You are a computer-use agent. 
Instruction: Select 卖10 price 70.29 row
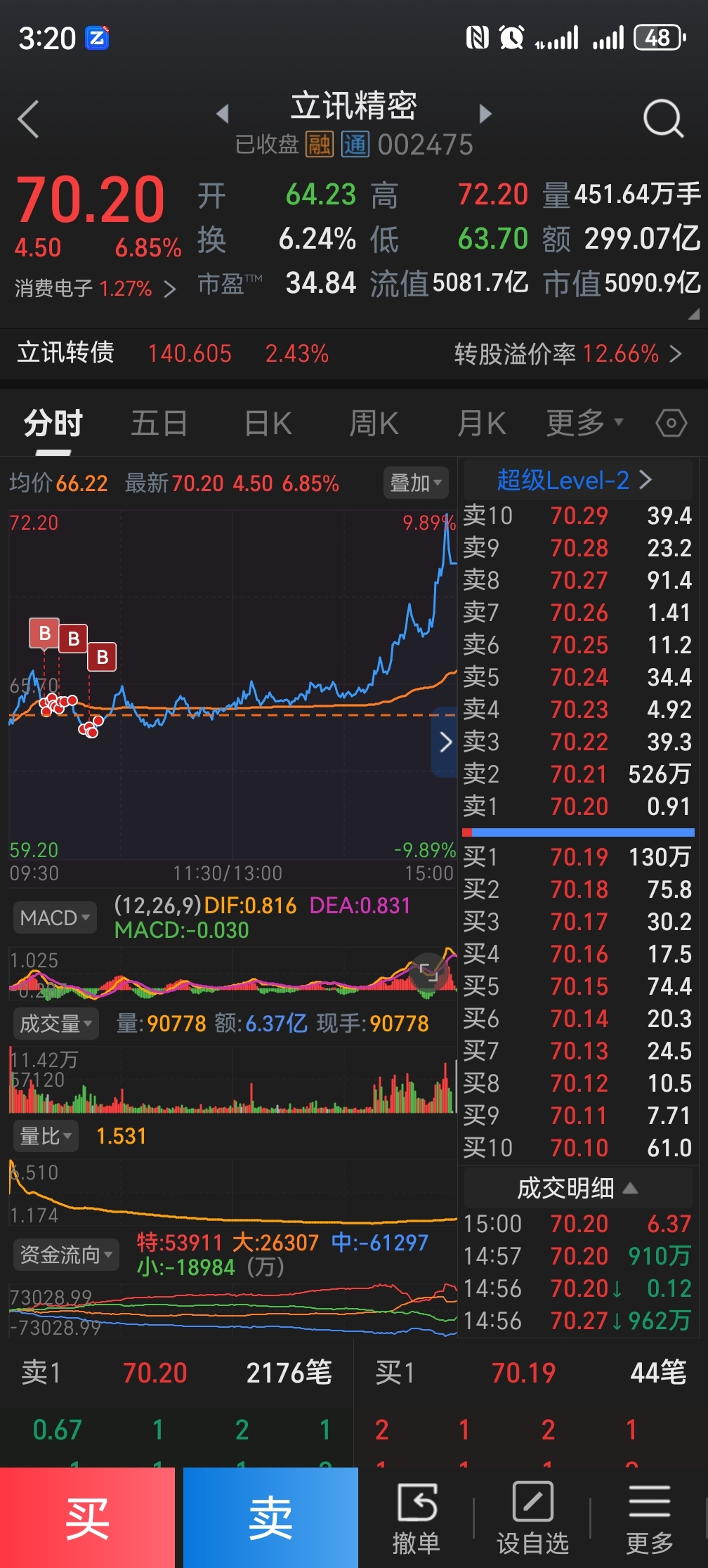(x=578, y=516)
